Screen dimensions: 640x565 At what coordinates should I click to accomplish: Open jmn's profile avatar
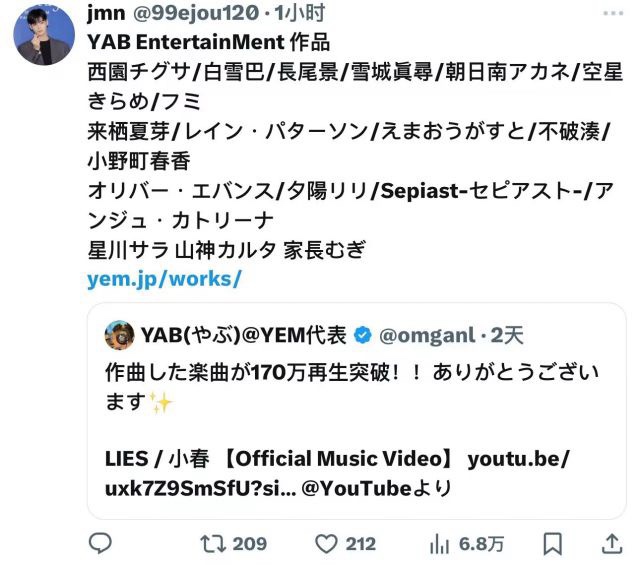[44, 35]
